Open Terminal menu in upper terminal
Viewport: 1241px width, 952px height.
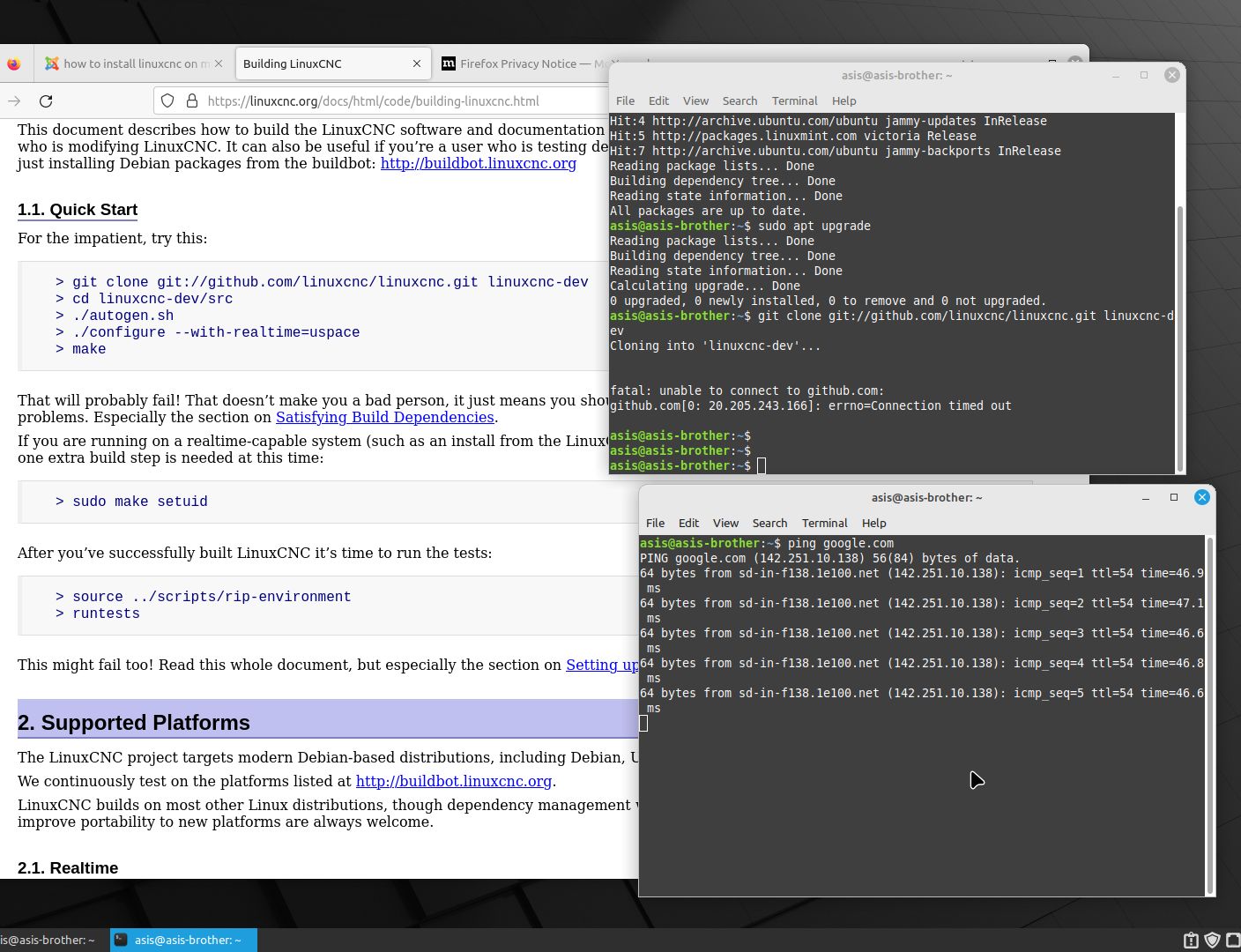pyautogui.click(x=794, y=101)
